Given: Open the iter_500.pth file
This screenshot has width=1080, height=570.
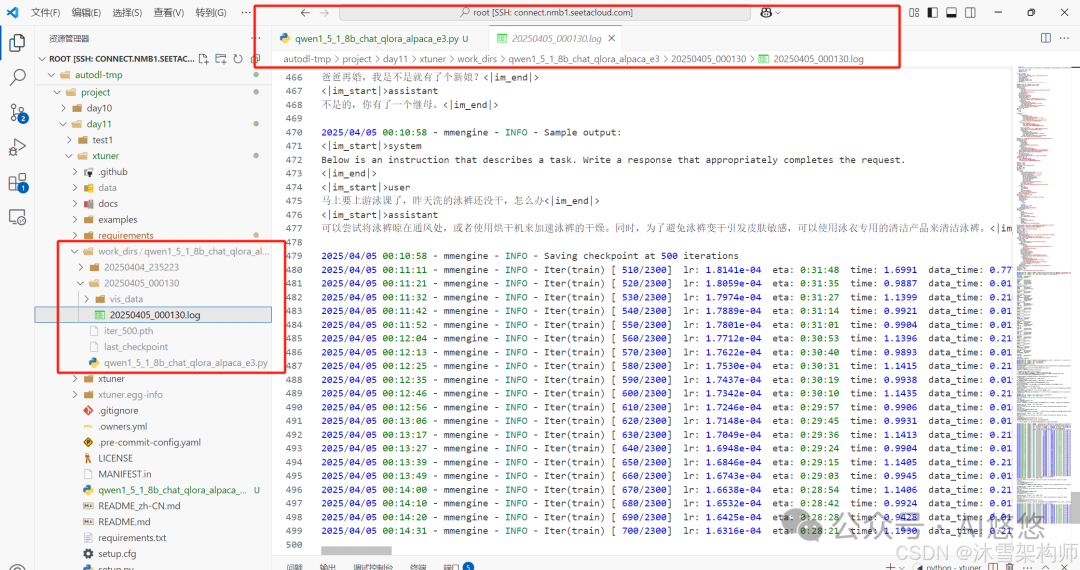Looking at the screenshot, I should click(x=128, y=331).
